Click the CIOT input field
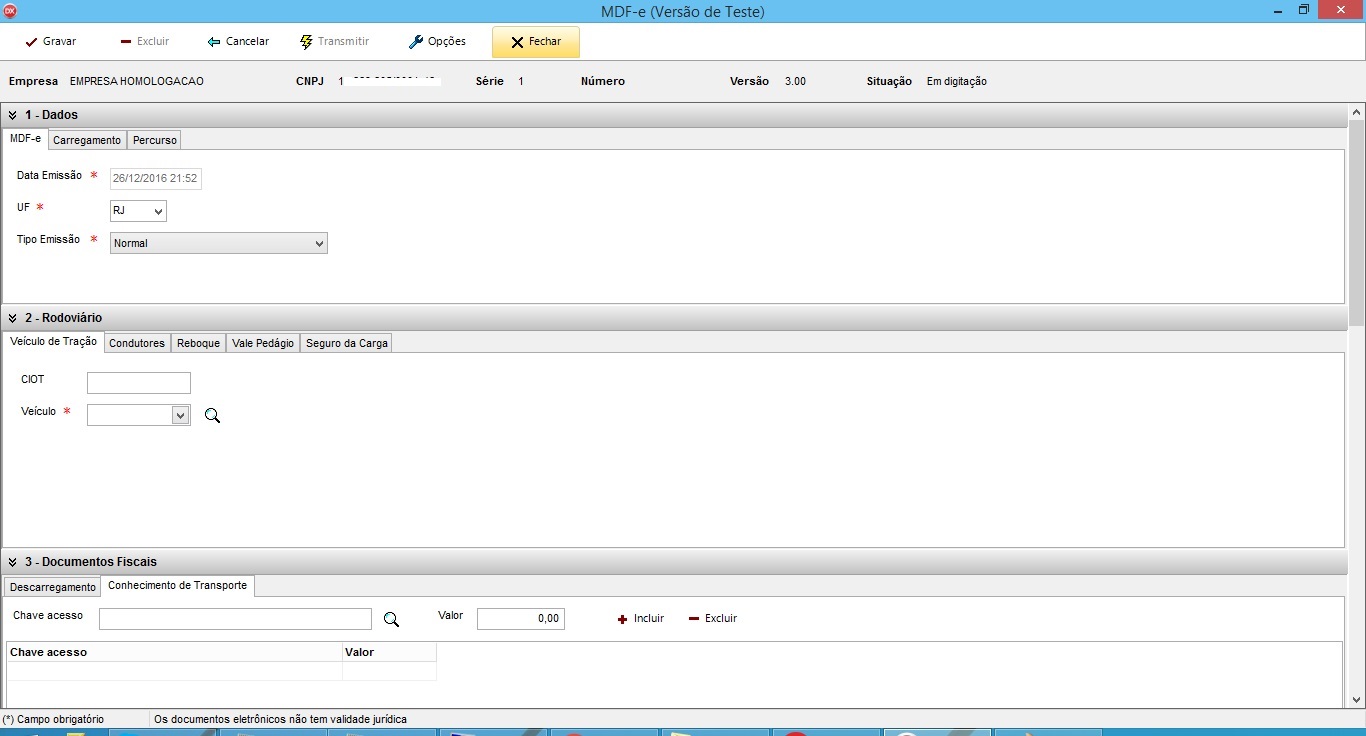Screen dimensions: 1366x736 click(139, 383)
